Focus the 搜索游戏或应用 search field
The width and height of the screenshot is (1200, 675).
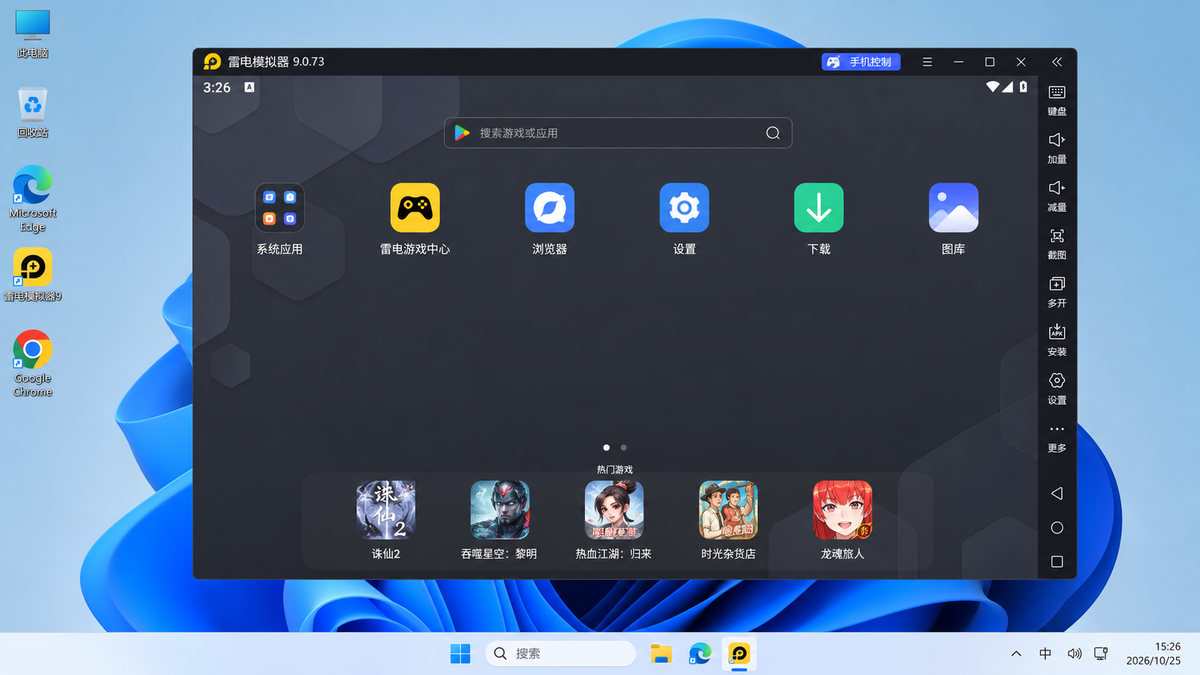(x=618, y=133)
